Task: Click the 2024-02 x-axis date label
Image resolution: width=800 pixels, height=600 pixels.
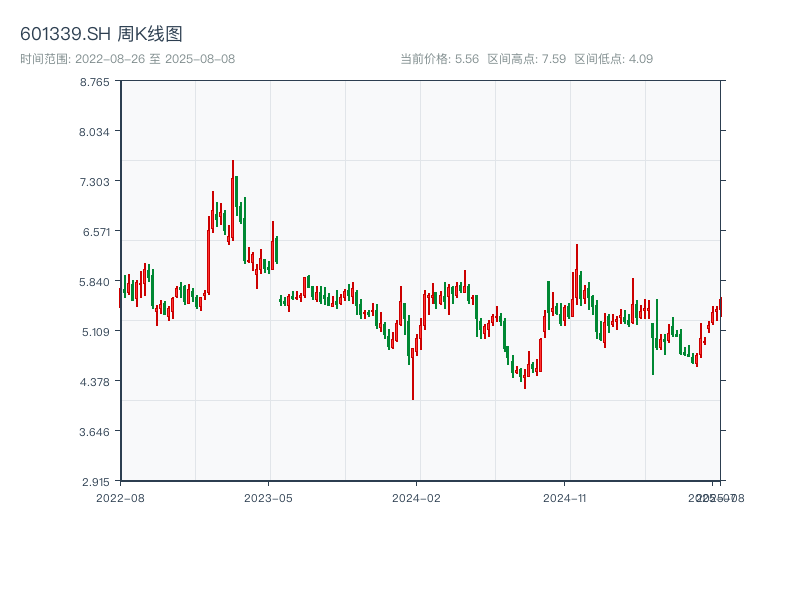Action: pyautogui.click(x=417, y=497)
